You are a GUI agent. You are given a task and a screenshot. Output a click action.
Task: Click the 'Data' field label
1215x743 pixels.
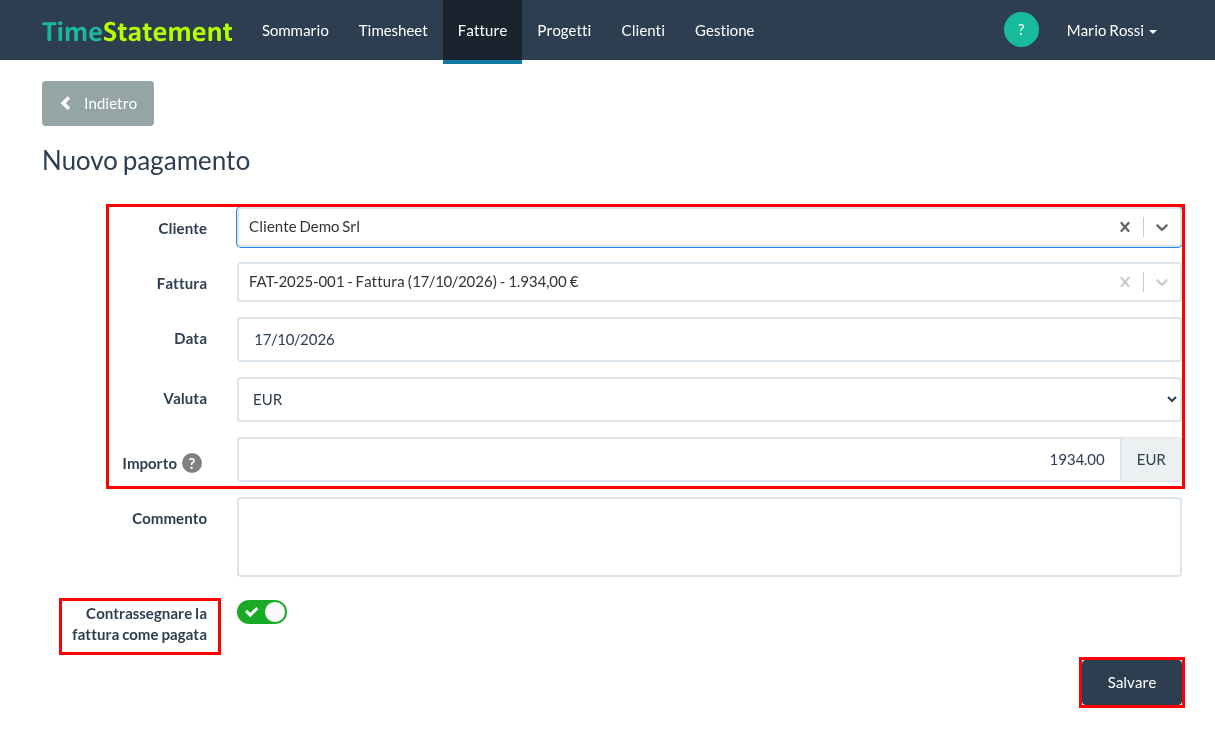(190, 338)
